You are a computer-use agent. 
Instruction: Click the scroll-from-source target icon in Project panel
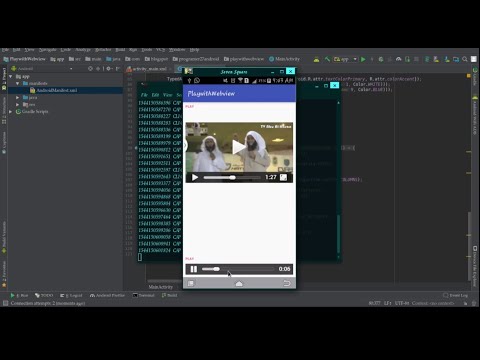click(x=90, y=69)
